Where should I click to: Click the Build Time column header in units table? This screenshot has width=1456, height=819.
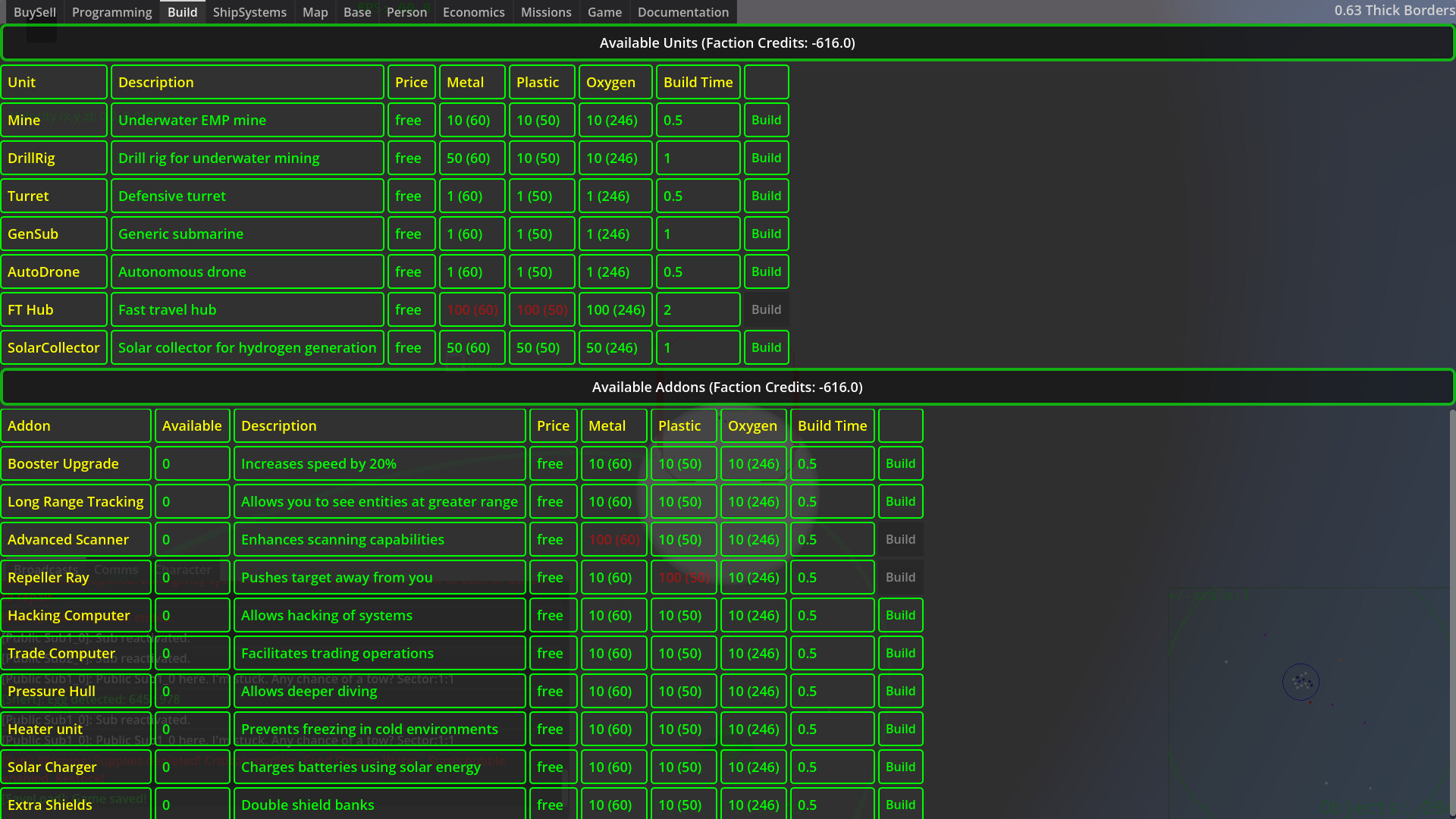(698, 82)
